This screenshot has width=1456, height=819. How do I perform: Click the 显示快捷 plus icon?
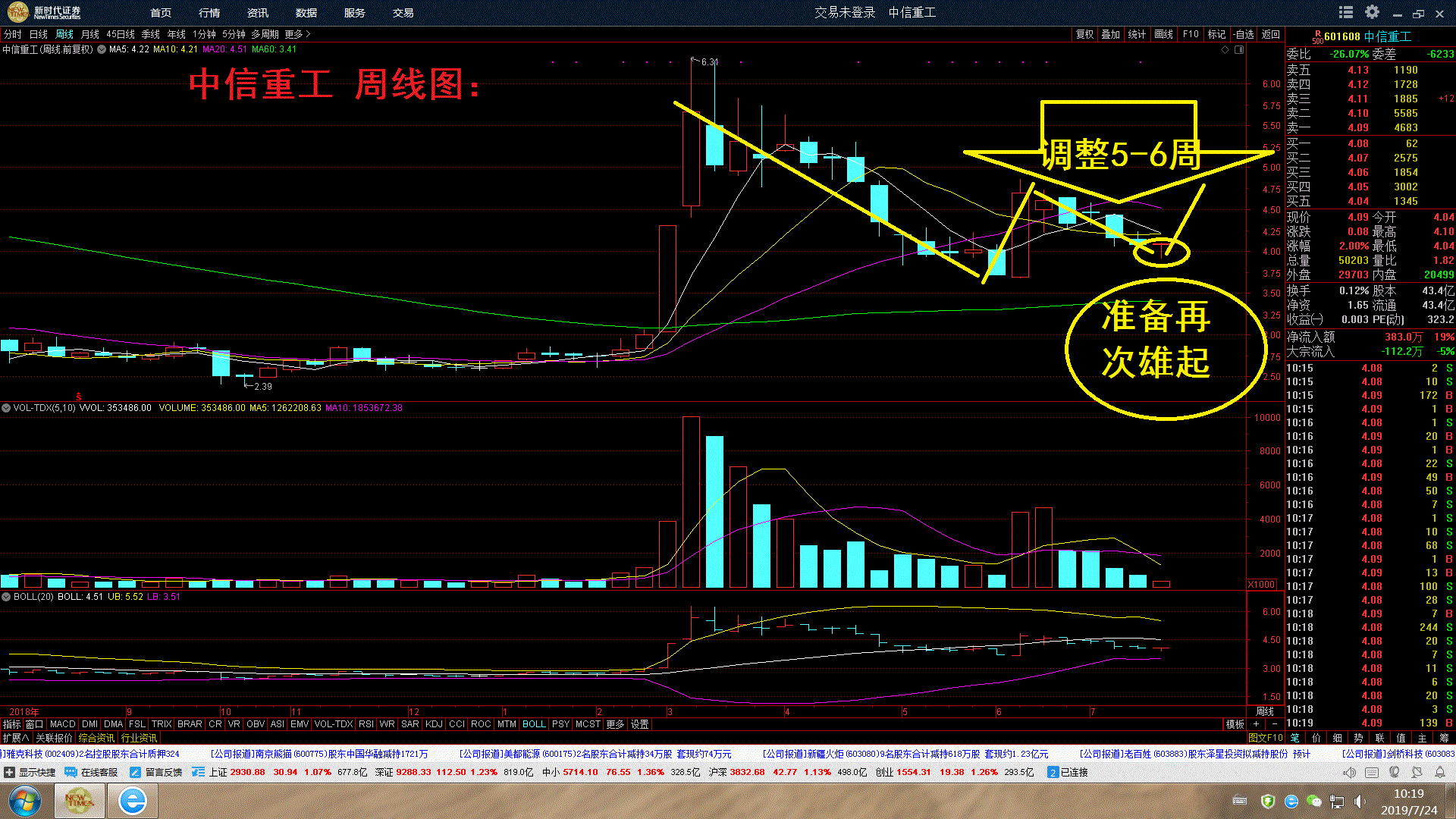9,772
